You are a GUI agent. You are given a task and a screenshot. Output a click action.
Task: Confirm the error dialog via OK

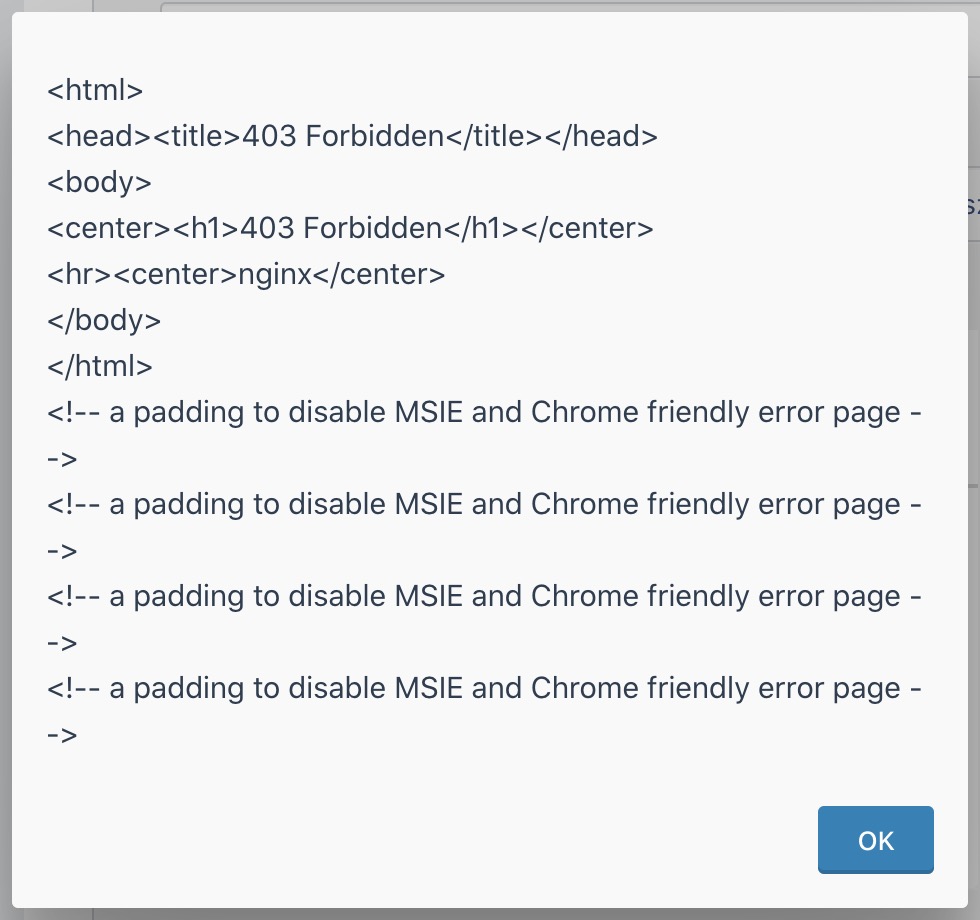tap(875, 840)
